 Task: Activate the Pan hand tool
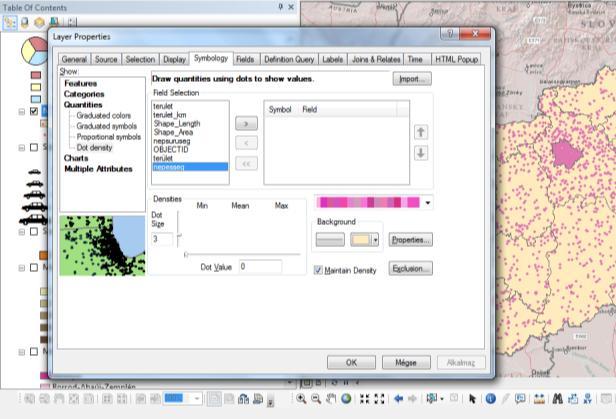331,399
